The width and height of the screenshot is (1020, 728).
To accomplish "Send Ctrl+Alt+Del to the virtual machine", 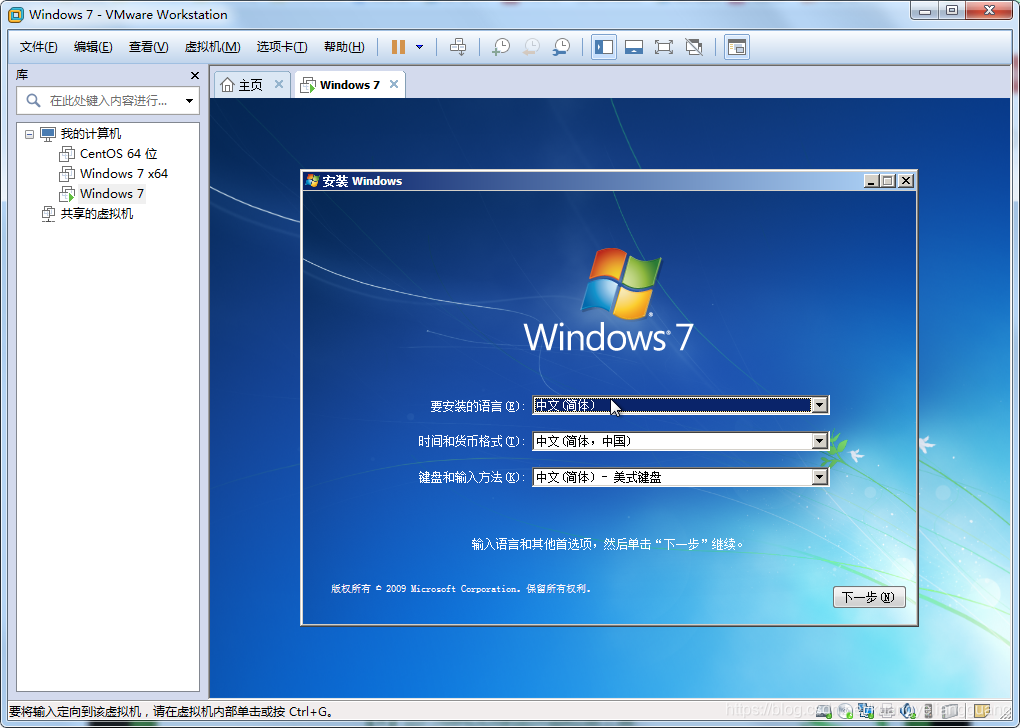I will (458, 47).
